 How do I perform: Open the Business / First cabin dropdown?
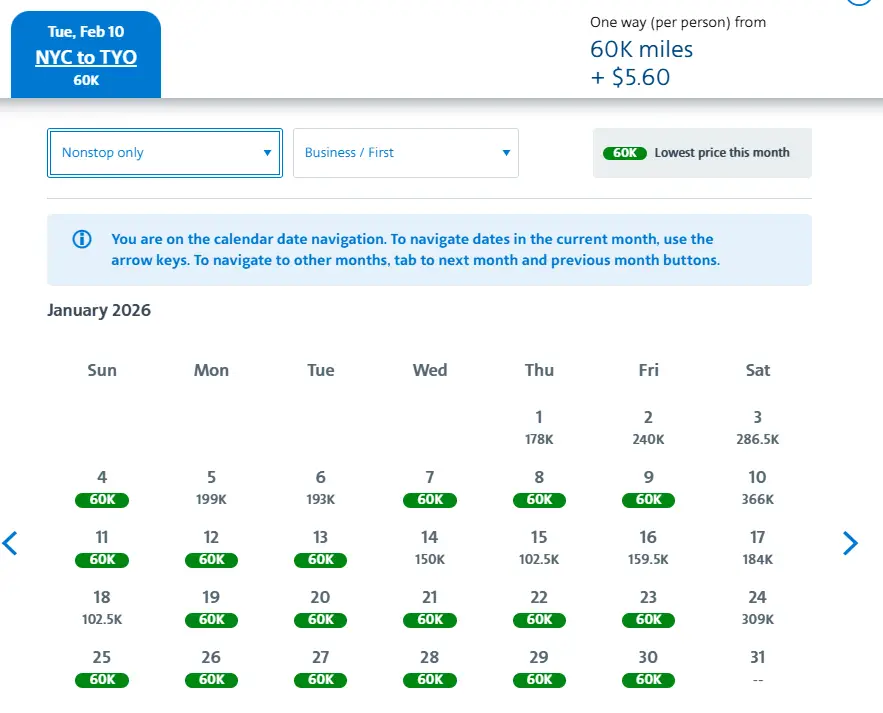406,153
